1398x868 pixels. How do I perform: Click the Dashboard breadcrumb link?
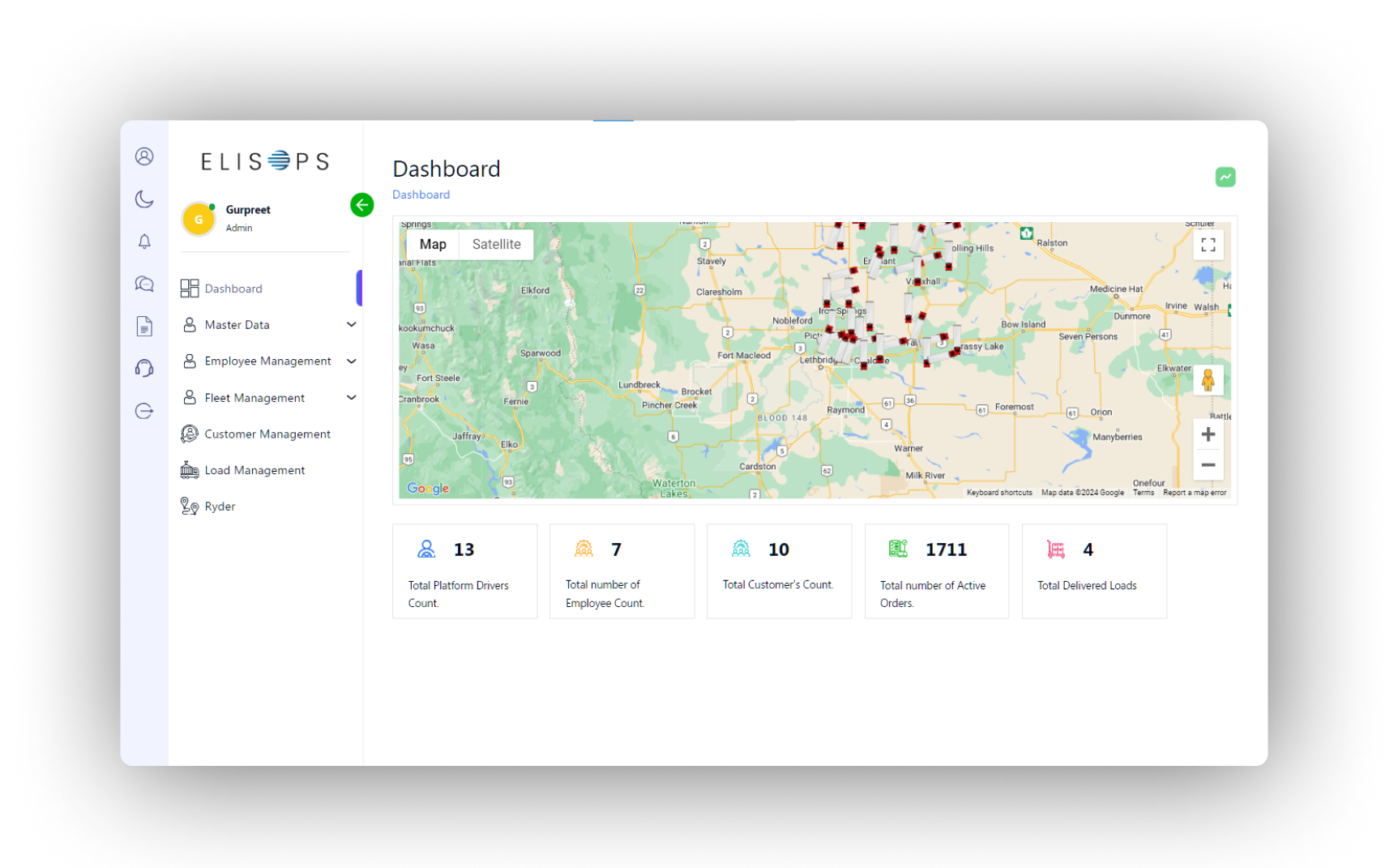pyautogui.click(x=421, y=195)
